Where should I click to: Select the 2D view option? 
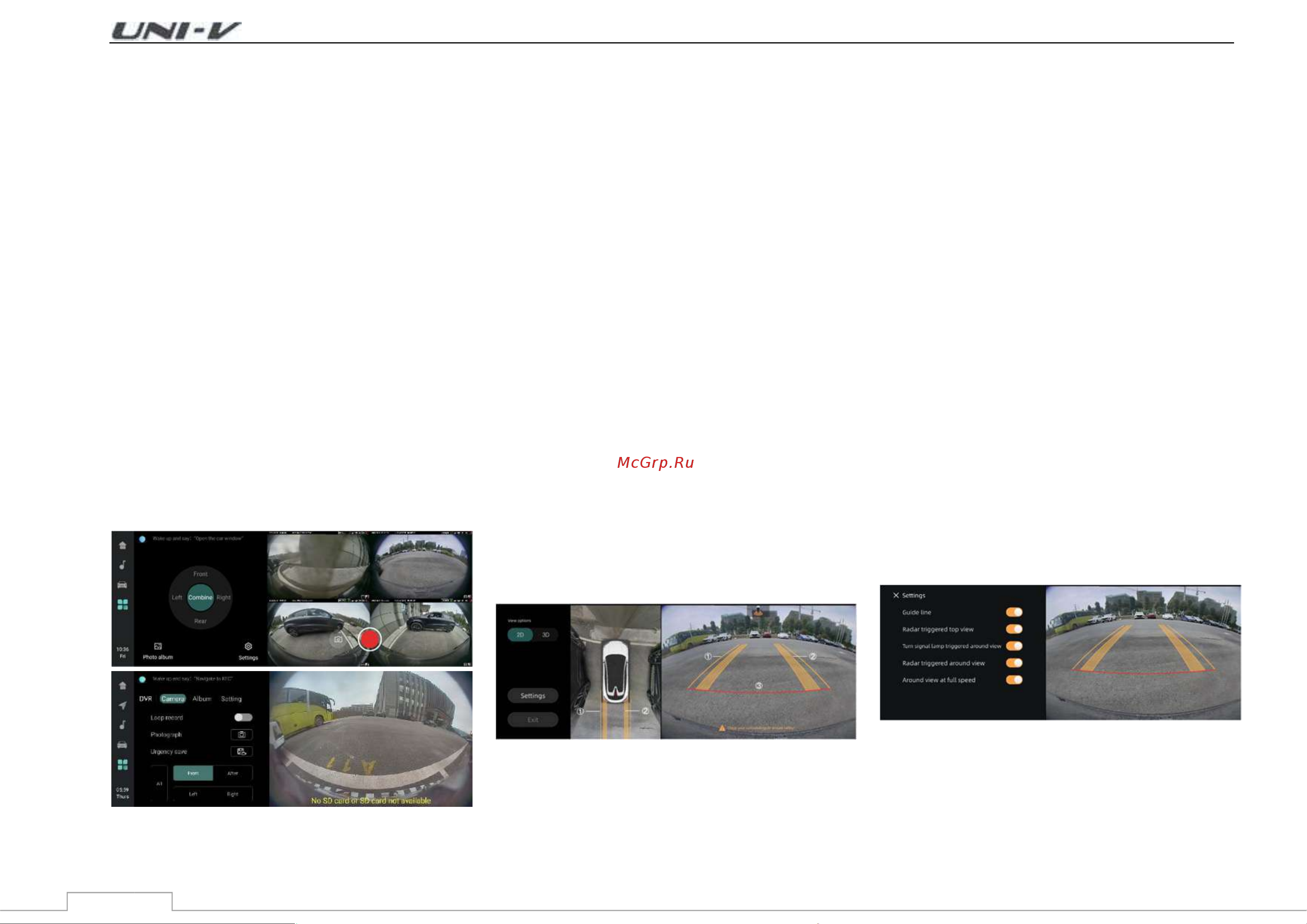[520, 635]
